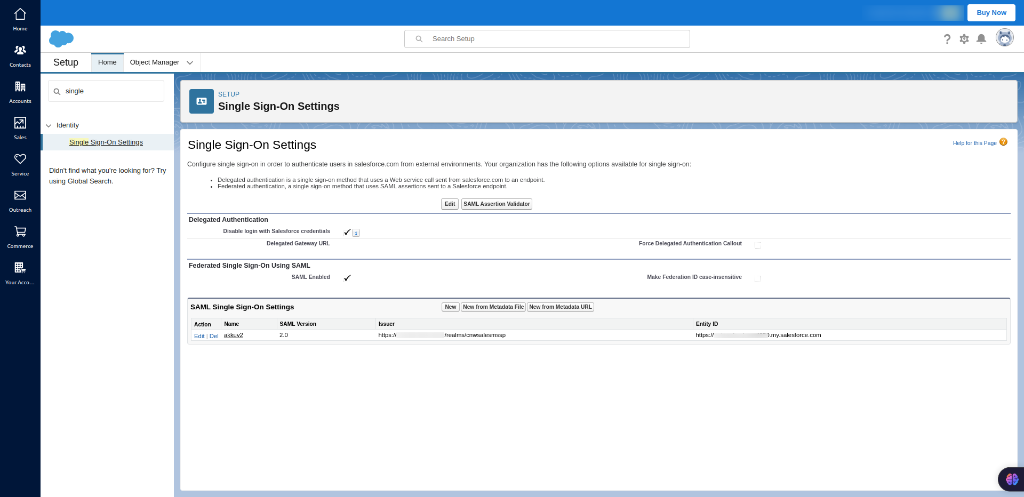Focus the Search Setup input field

click(x=547, y=39)
